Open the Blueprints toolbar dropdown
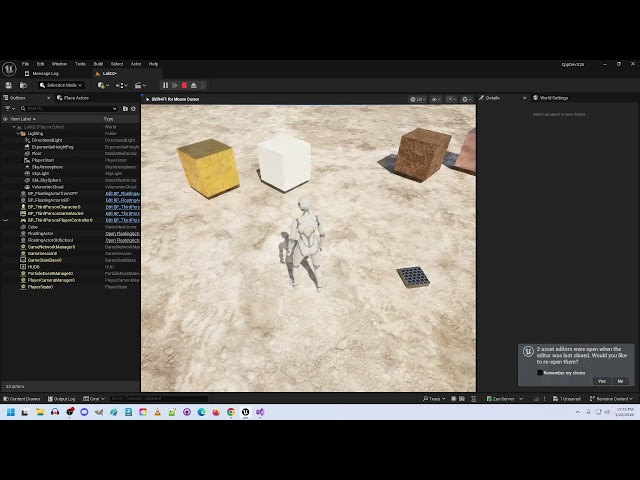Screen dimensions: 640x480 (122, 85)
